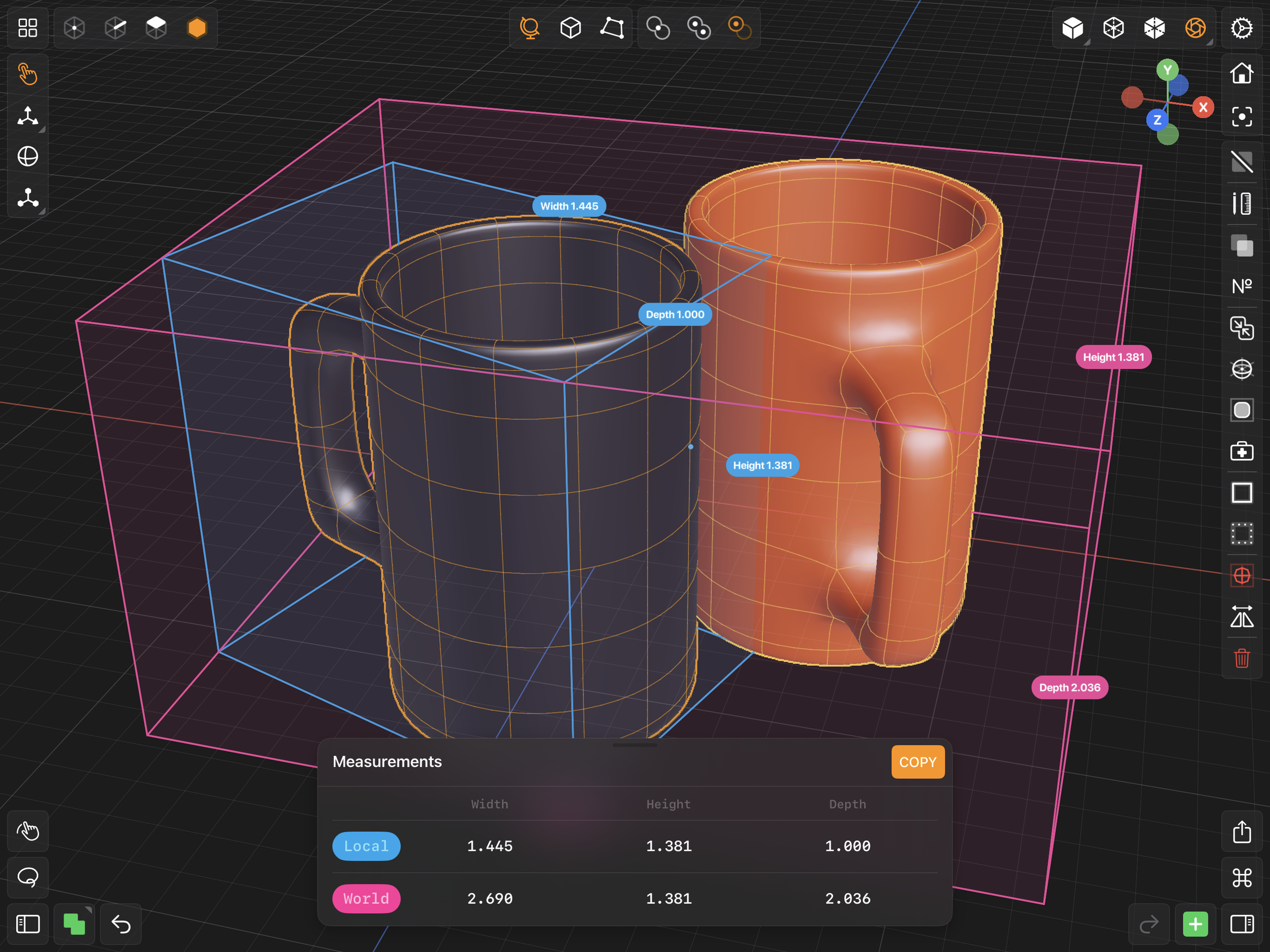Toggle the right sidebar panel
Image resolution: width=1270 pixels, height=952 pixels.
pos(1241,924)
